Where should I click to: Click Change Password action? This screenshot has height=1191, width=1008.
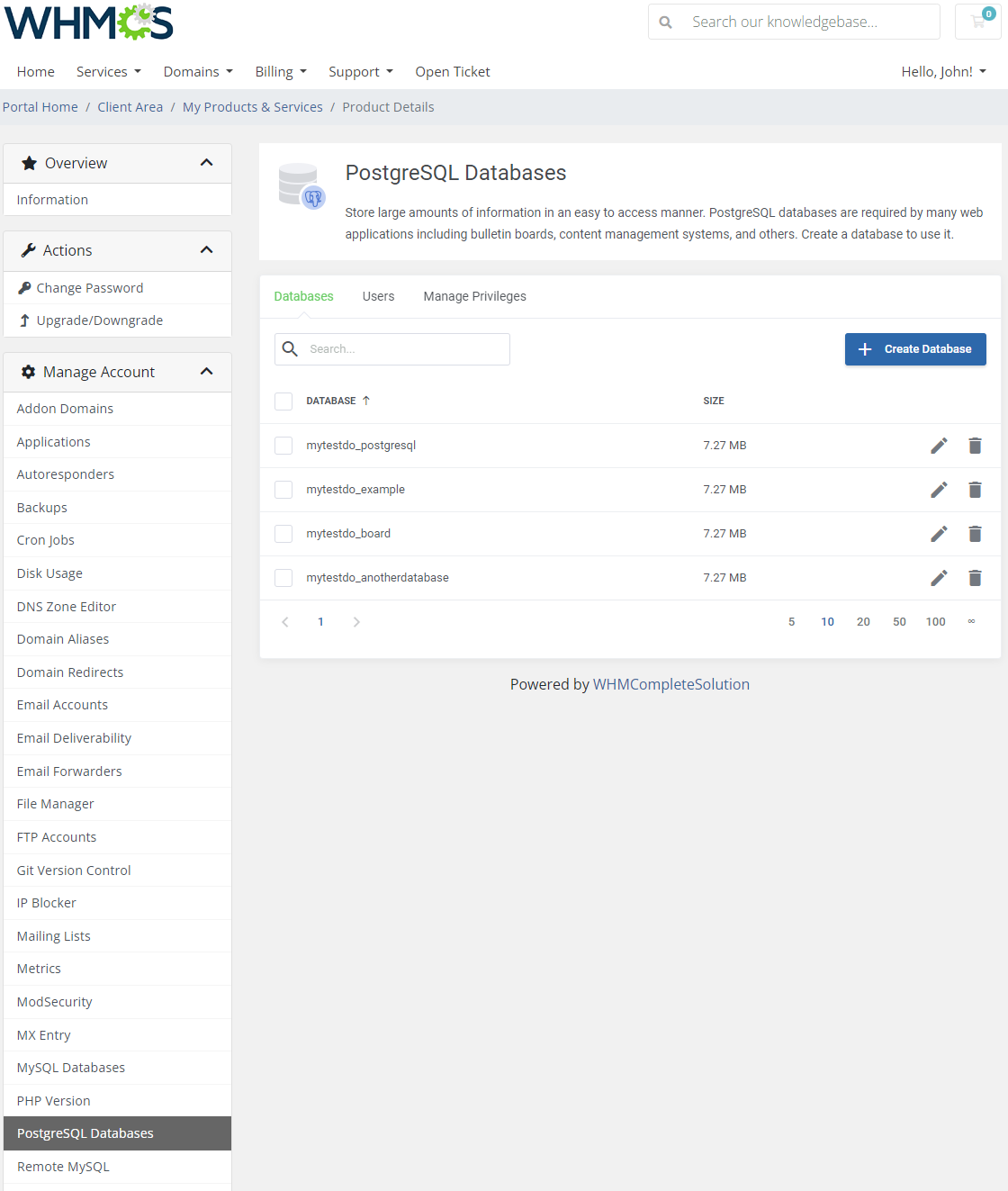[117, 288]
